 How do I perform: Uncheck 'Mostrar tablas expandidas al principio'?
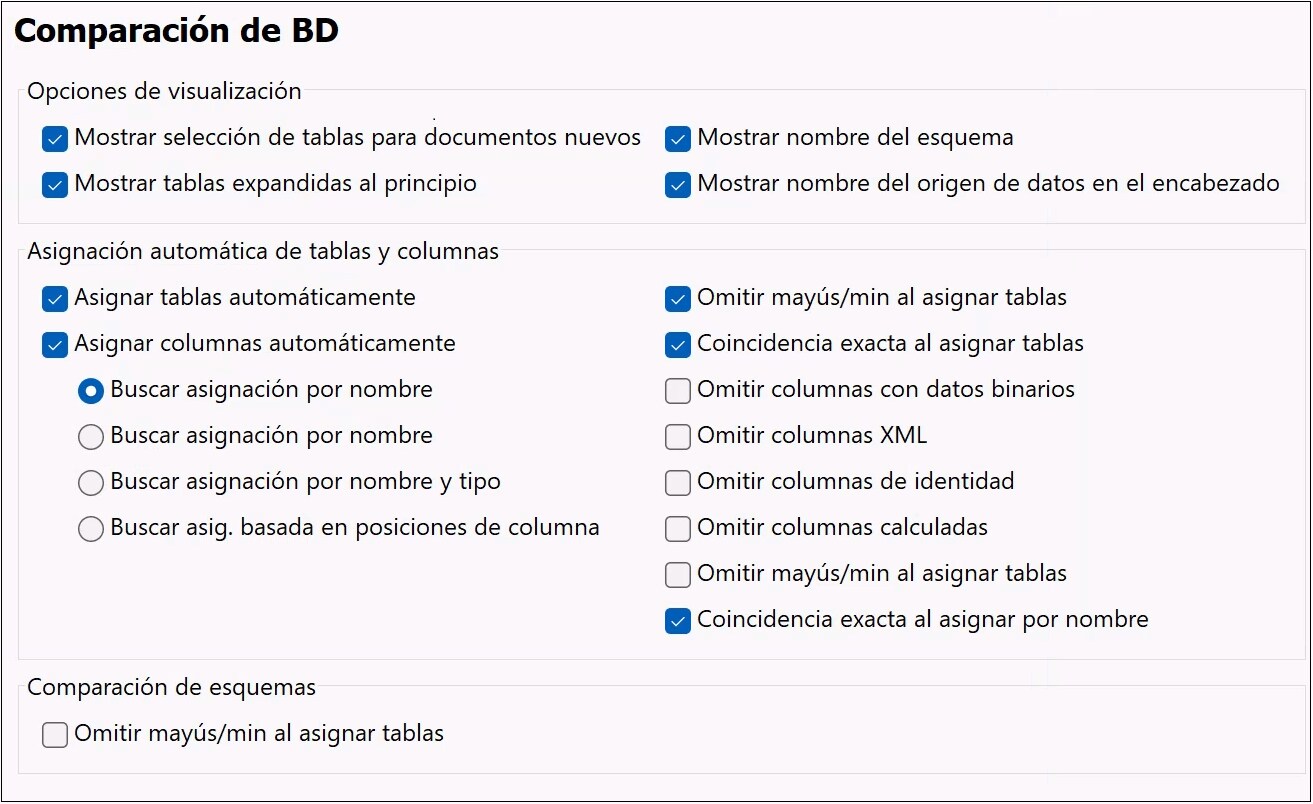point(55,185)
